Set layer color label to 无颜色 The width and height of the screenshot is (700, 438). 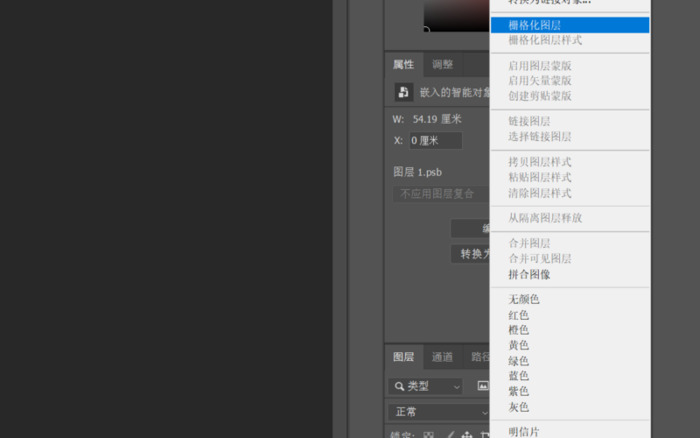(570, 299)
